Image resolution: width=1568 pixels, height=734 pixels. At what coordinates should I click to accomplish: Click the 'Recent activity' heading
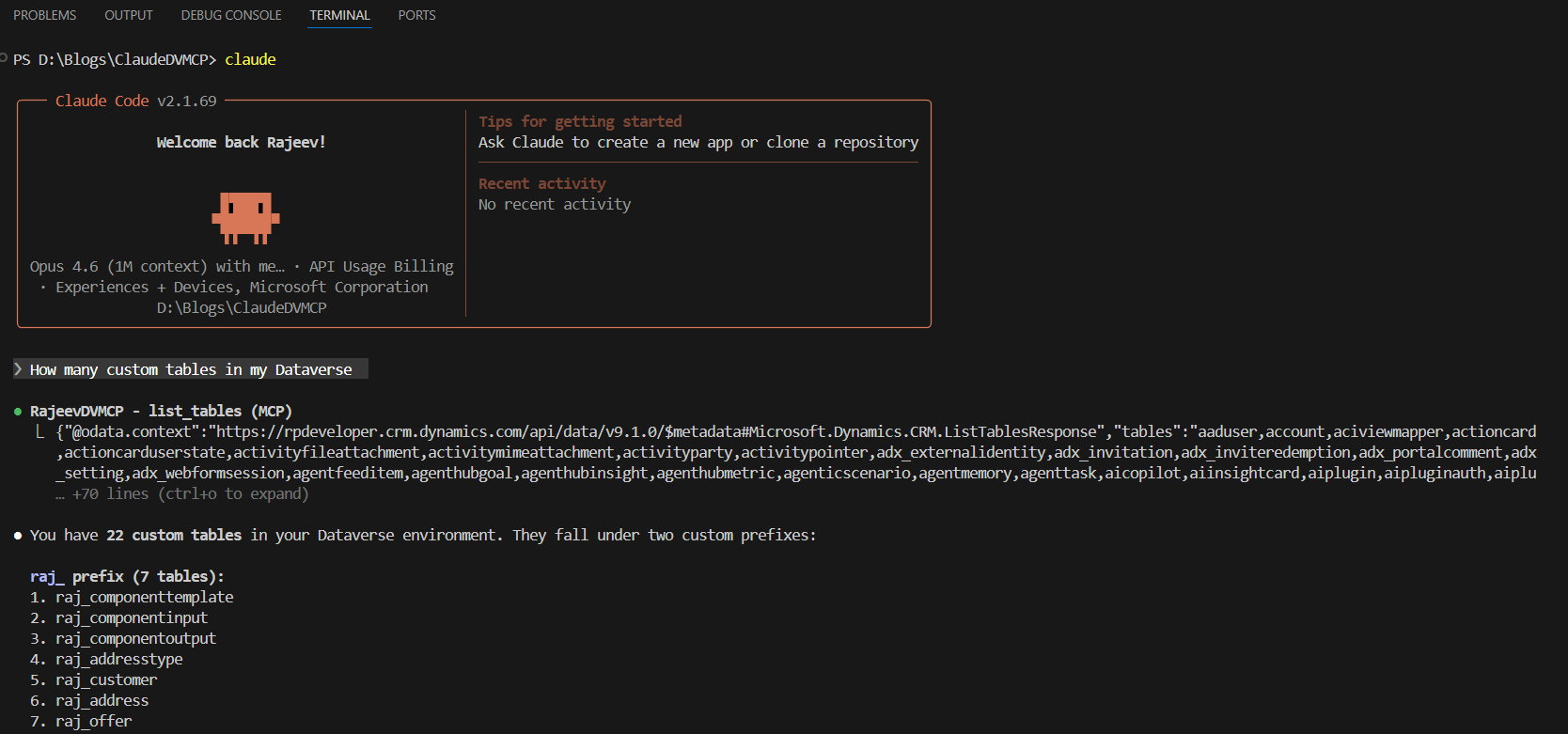pyautogui.click(x=541, y=183)
